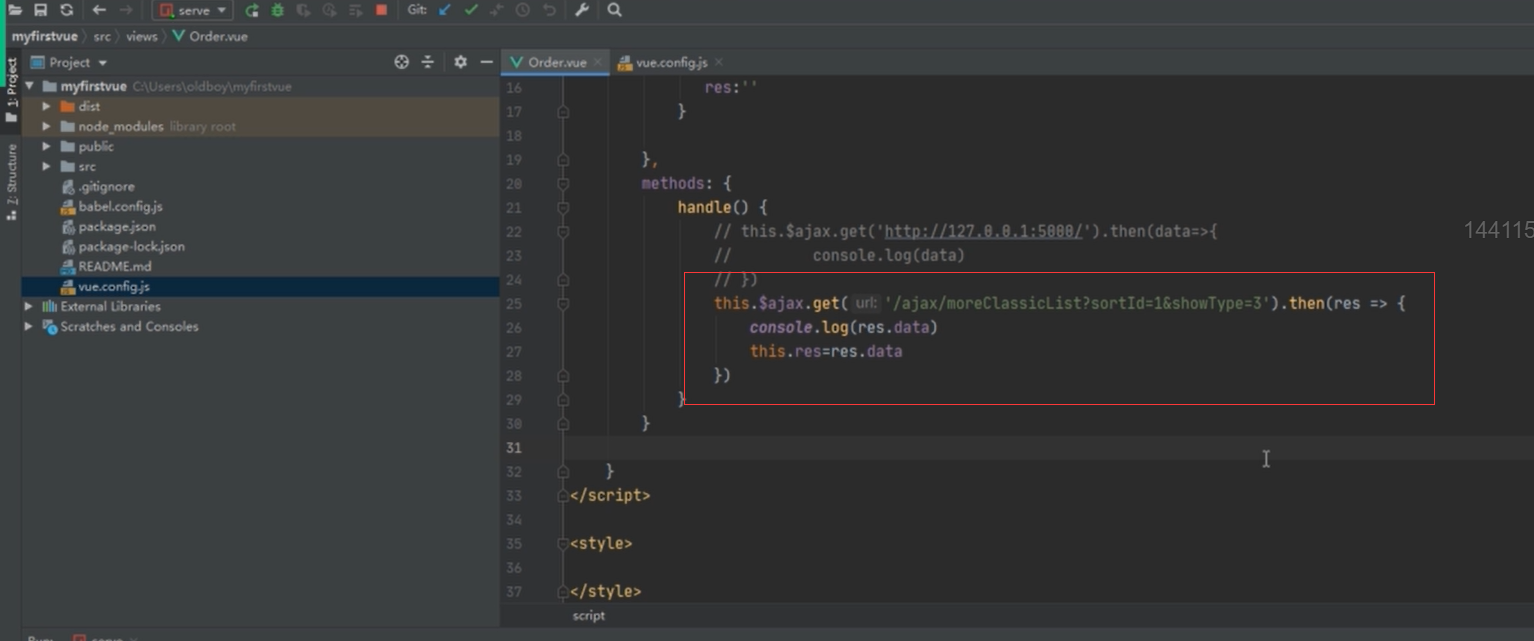1534x641 pixels.
Task: Navigate Forward with the right arrow
Action: 125,10
